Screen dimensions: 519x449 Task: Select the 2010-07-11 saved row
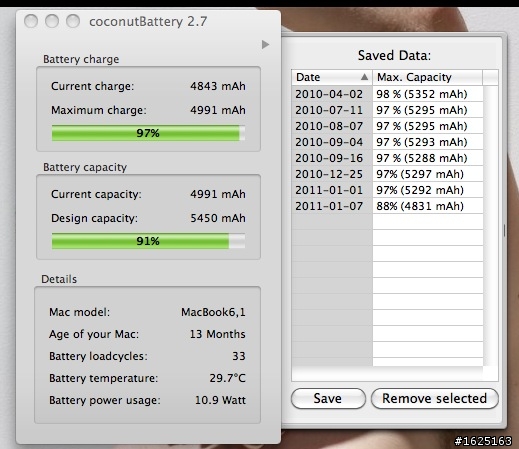pyautogui.click(x=387, y=110)
